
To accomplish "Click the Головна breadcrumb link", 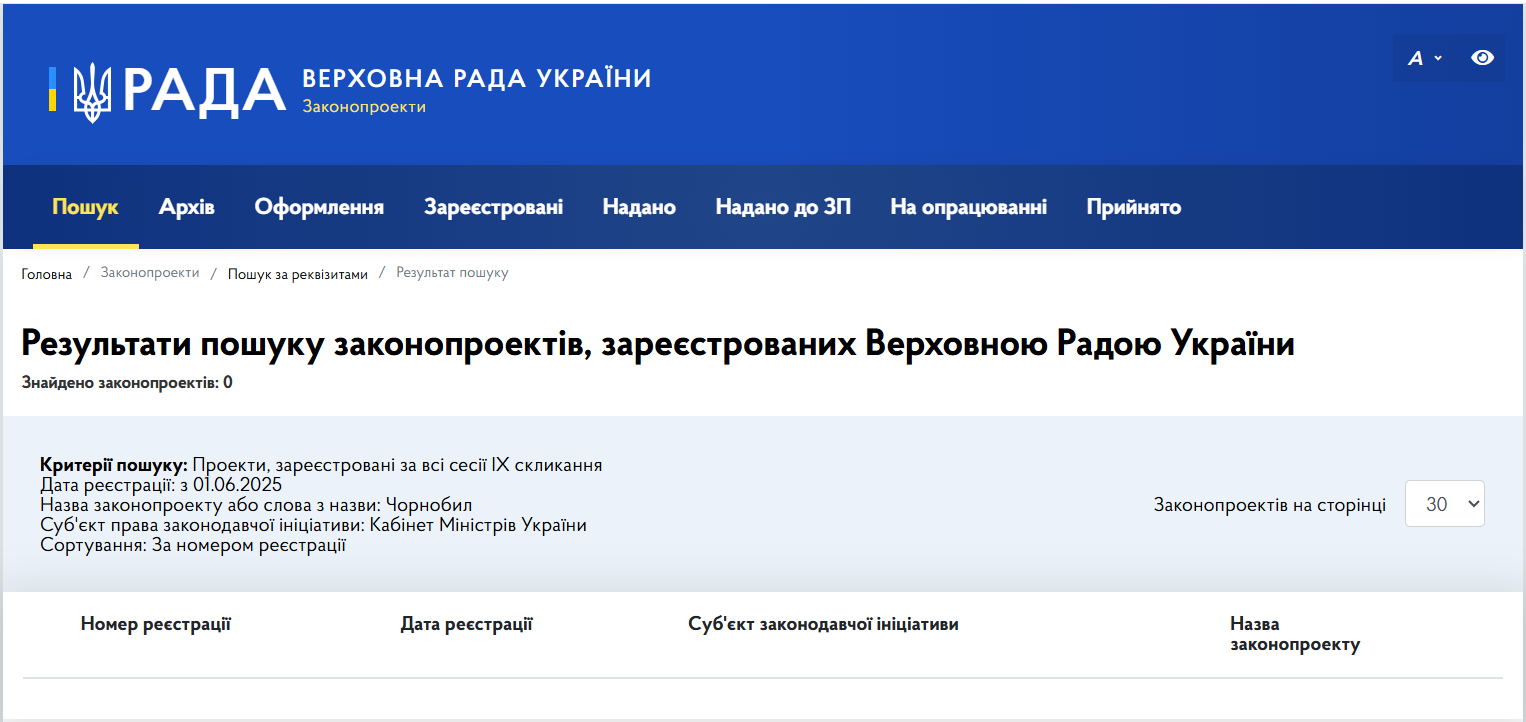I will [46, 273].
